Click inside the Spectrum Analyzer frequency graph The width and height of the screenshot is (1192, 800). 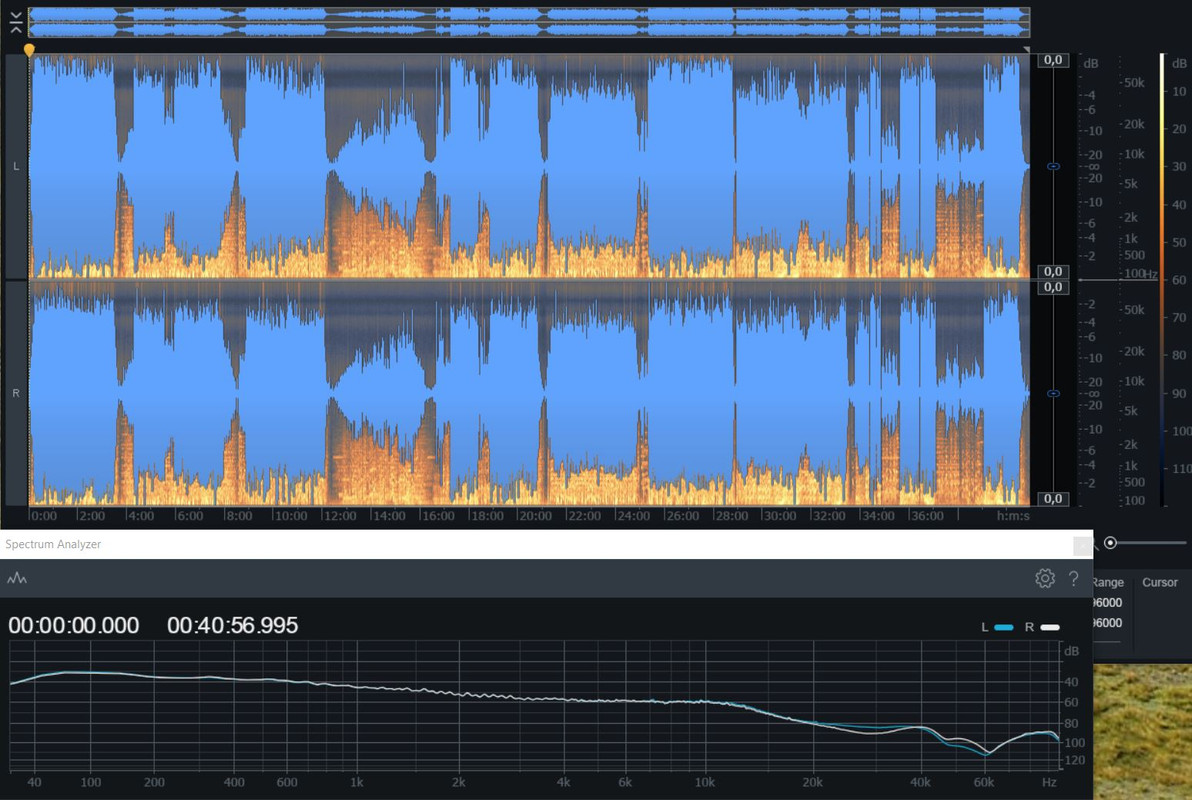[534, 705]
